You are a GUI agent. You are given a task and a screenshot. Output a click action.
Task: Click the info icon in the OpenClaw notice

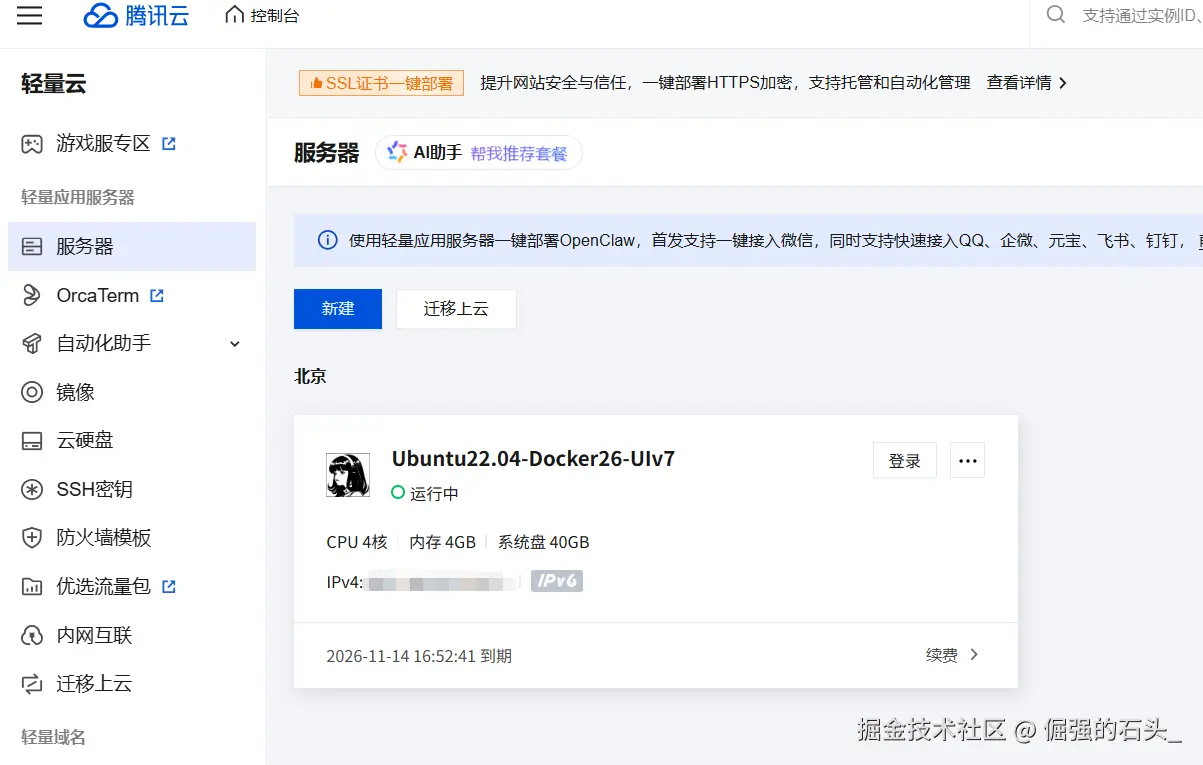click(327, 240)
